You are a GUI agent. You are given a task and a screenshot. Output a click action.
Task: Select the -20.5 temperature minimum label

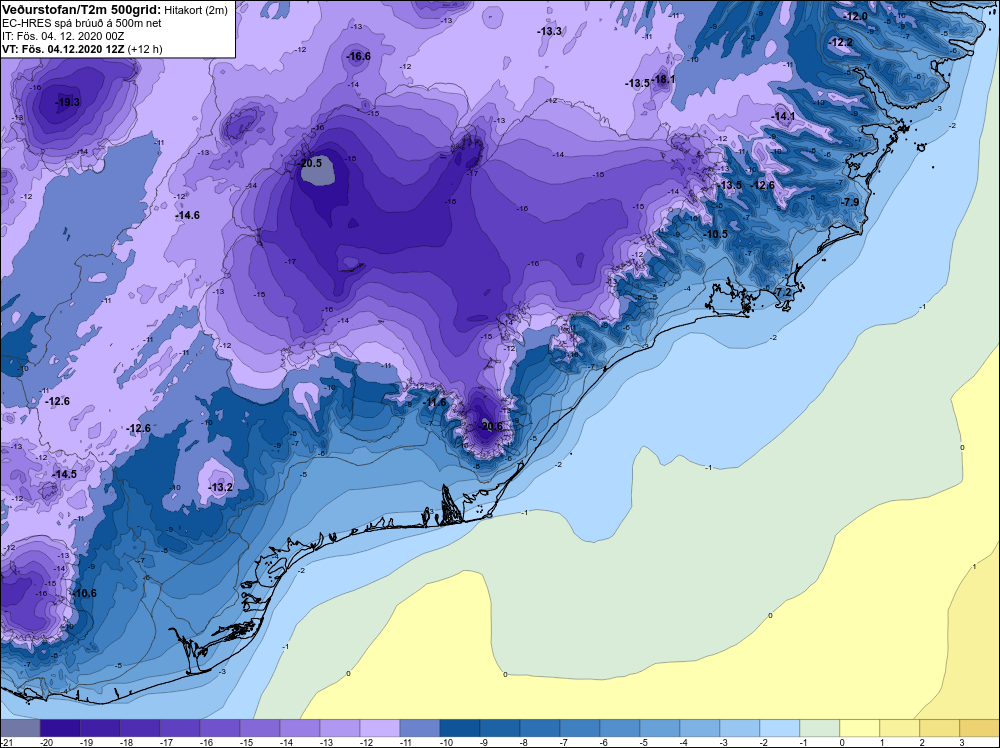tap(310, 163)
